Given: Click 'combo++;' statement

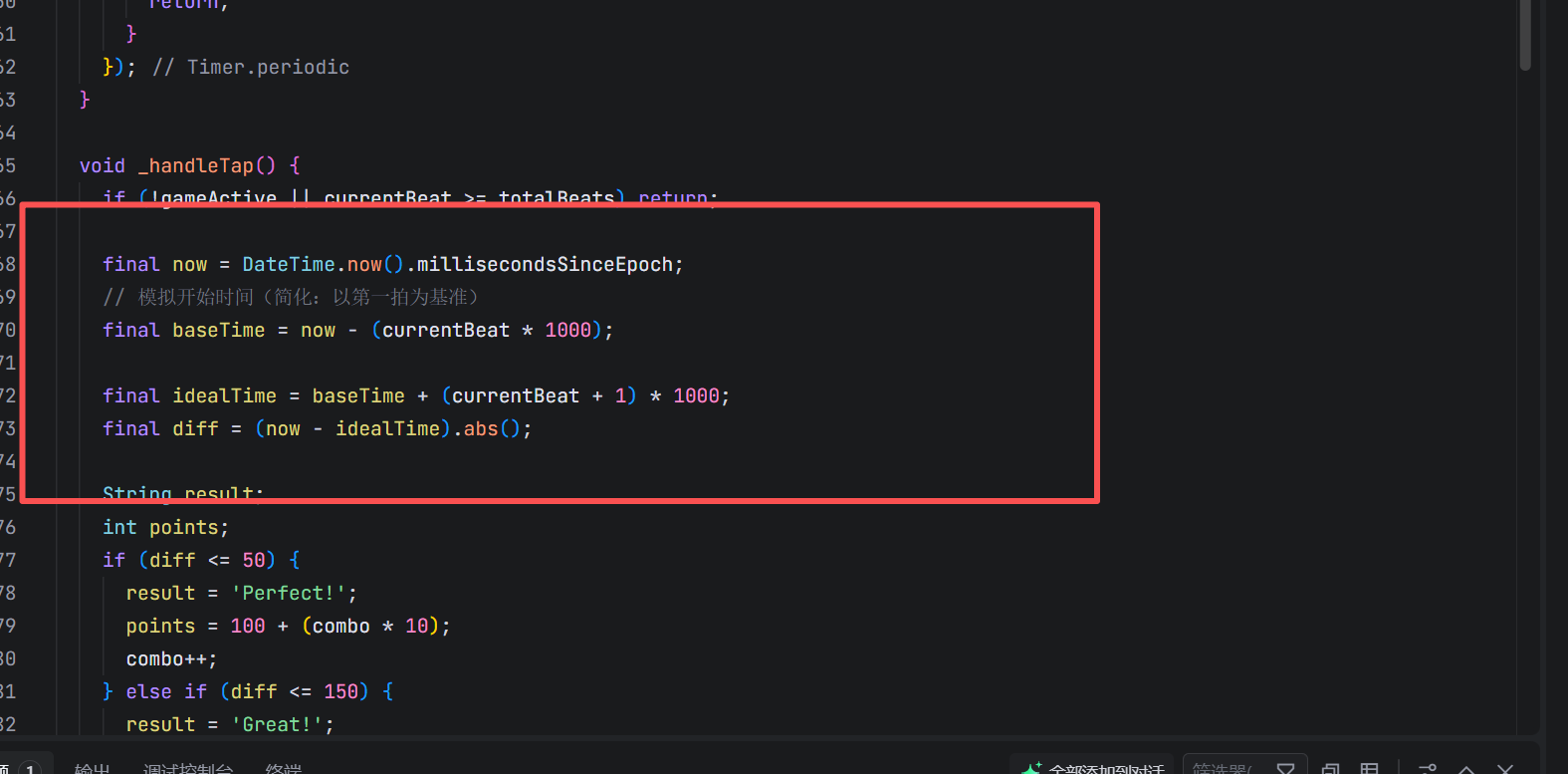Looking at the screenshot, I should click(171, 658).
